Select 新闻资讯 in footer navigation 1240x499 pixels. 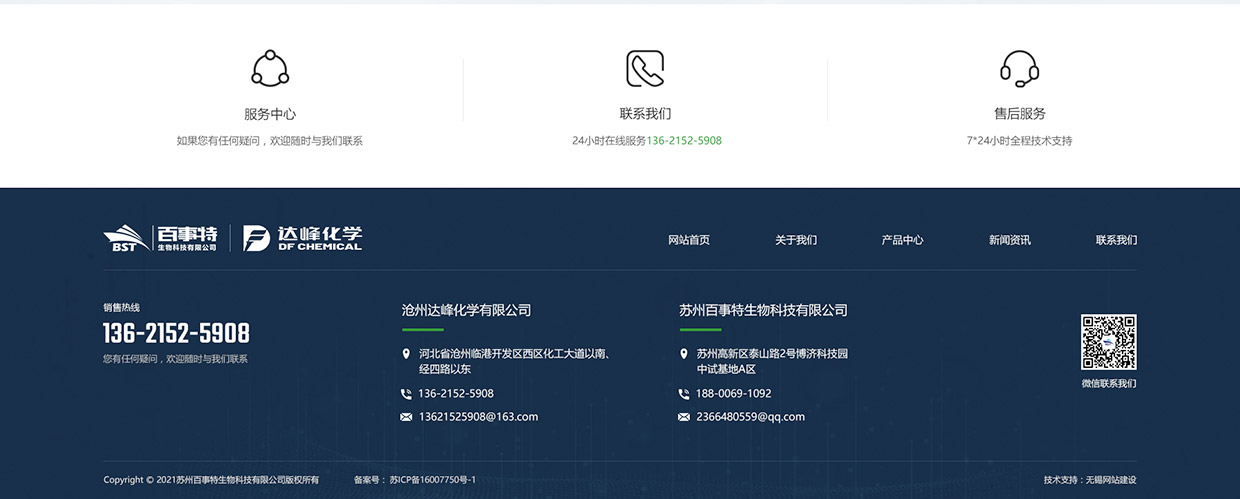click(x=1009, y=240)
